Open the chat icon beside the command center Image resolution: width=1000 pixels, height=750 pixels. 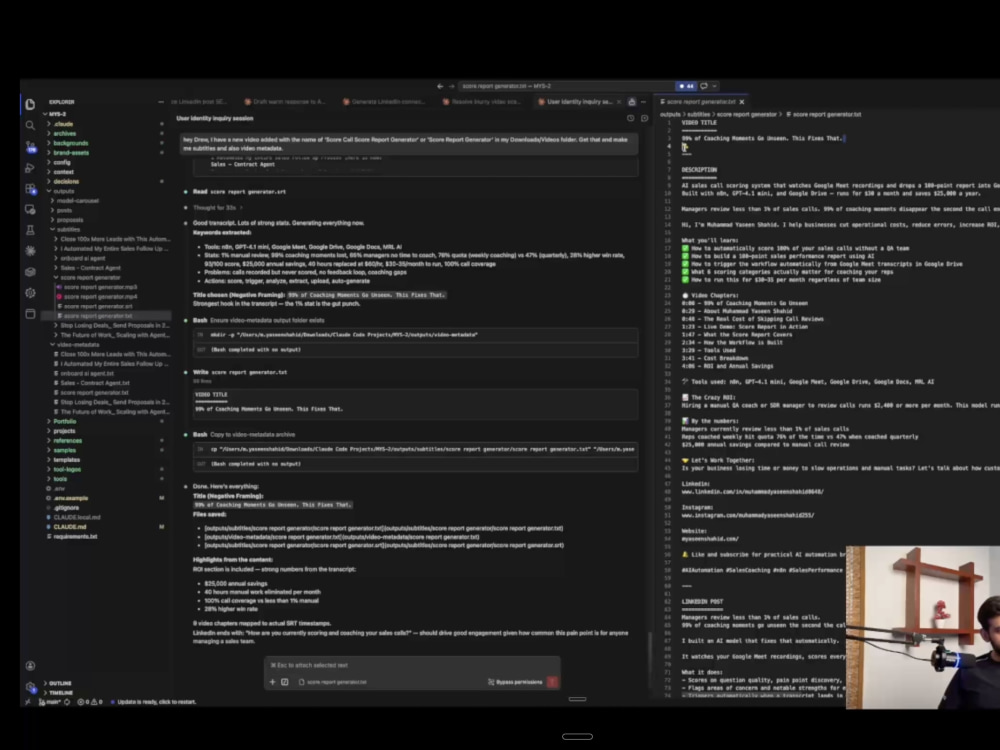(x=704, y=86)
